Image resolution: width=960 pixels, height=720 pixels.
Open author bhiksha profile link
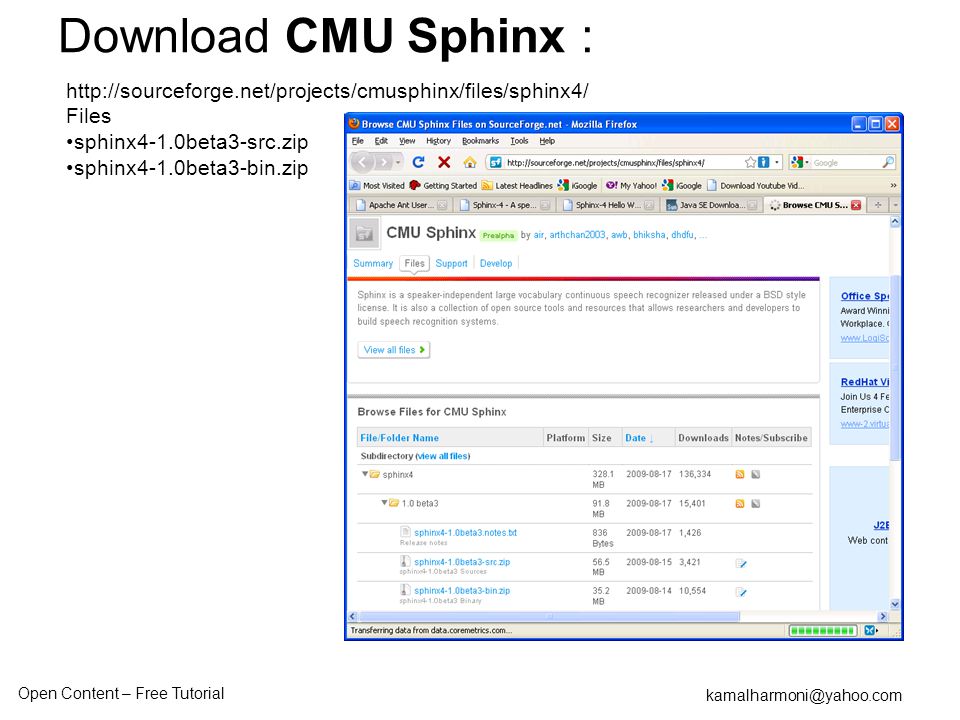coord(649,234)
